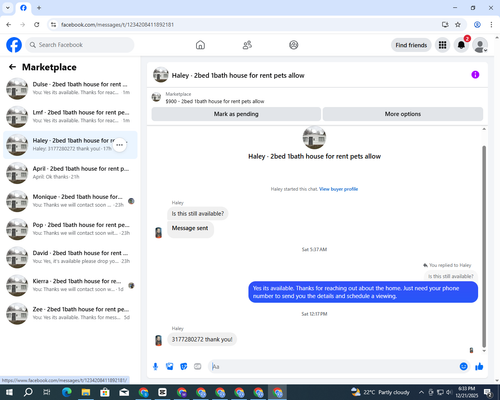Viewport: 500px width, 400px height.
Task: Click the chat vertical scrollbar
Action: [484, 247]
